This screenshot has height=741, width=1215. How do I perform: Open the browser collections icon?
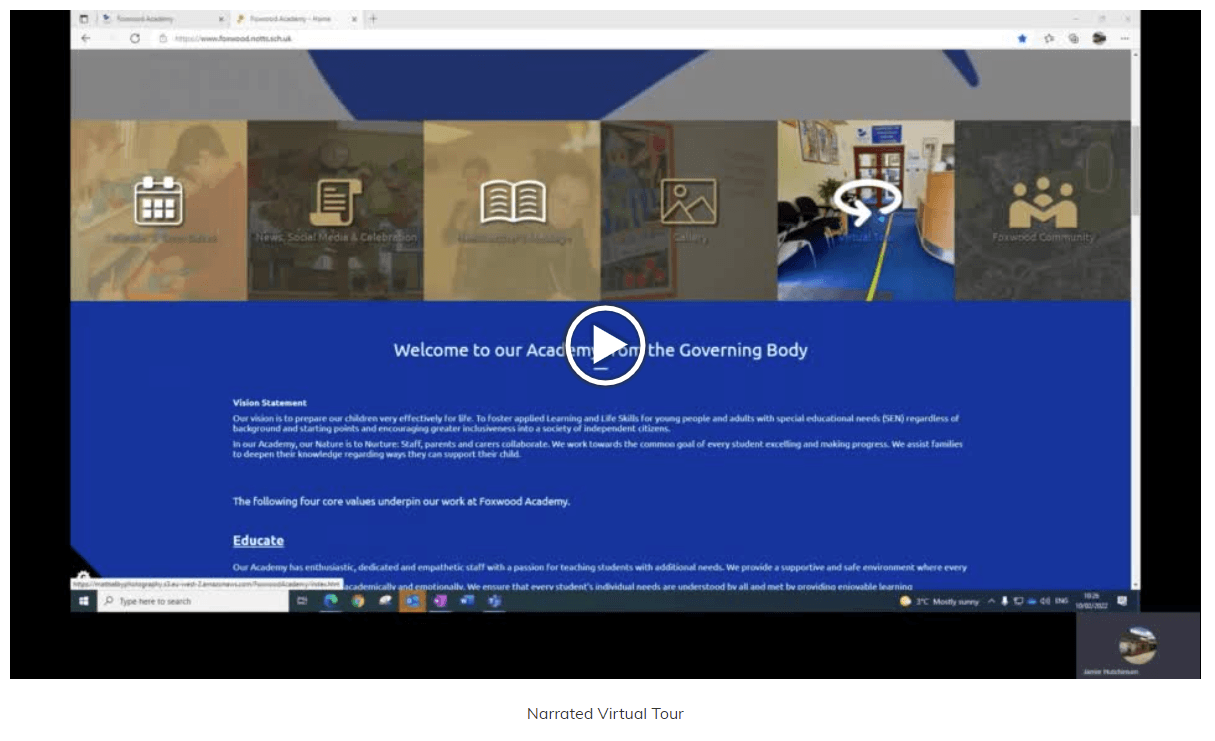[x=1074, y=38]
